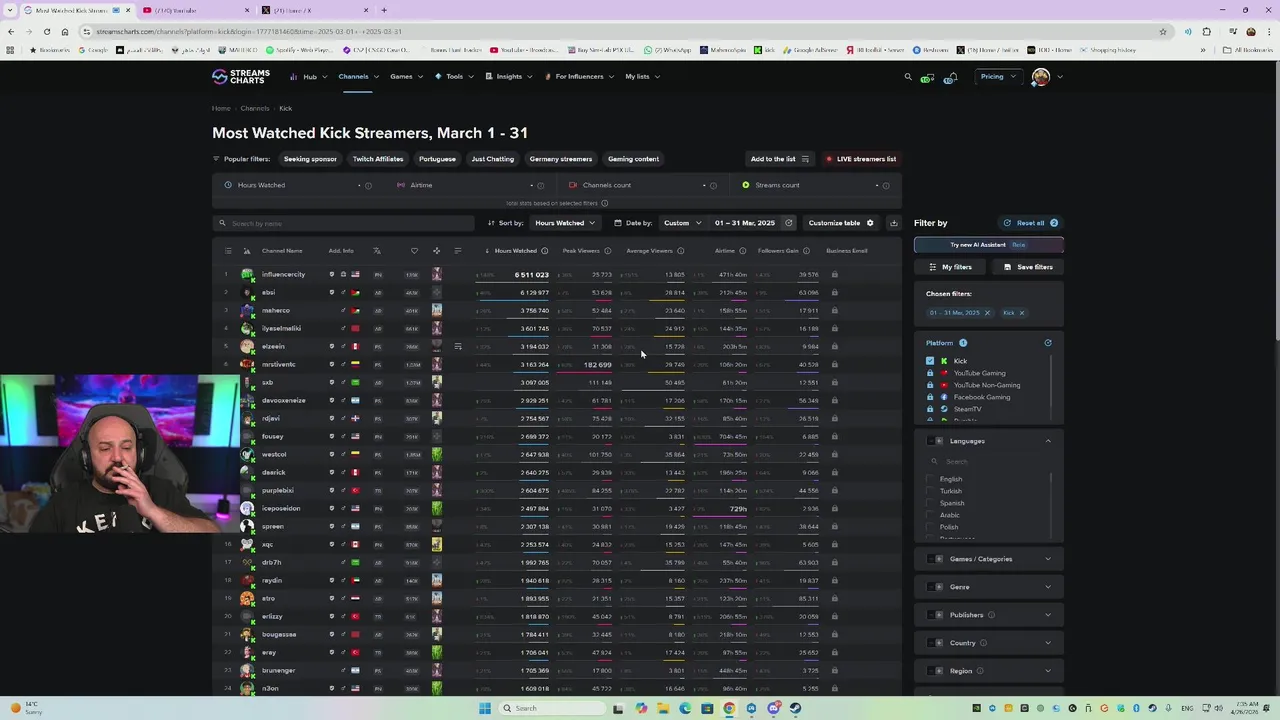Check the Spanish language checkbox
The width and height of the screenshot is (1280, 720).
(931, 503)
